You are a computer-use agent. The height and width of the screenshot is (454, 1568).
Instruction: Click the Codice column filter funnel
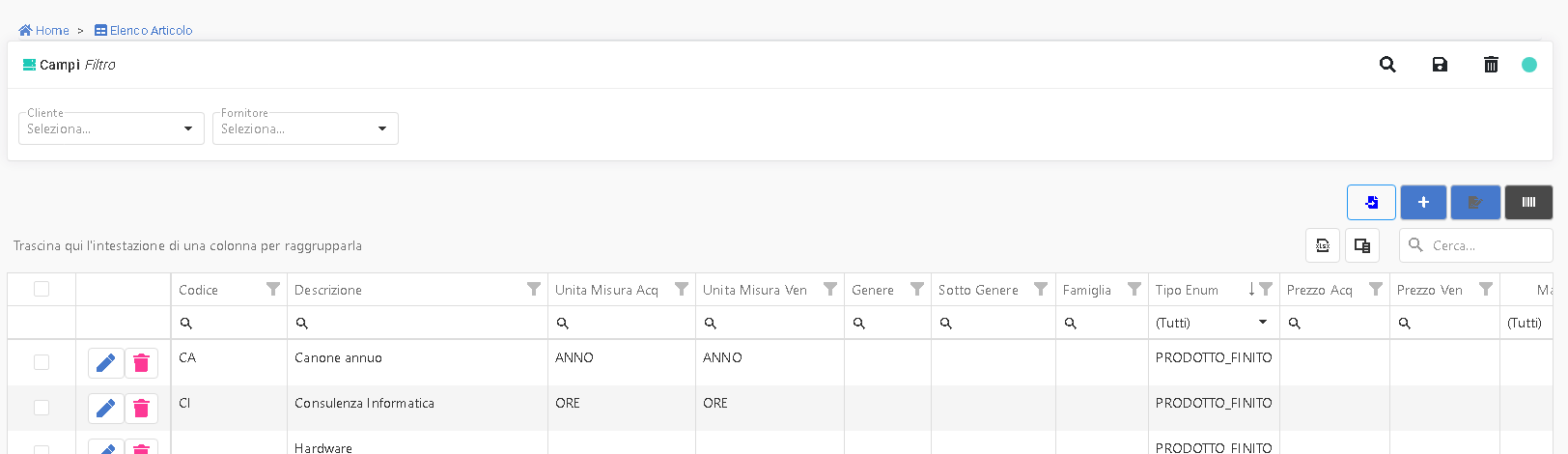[x=273, y=289]
